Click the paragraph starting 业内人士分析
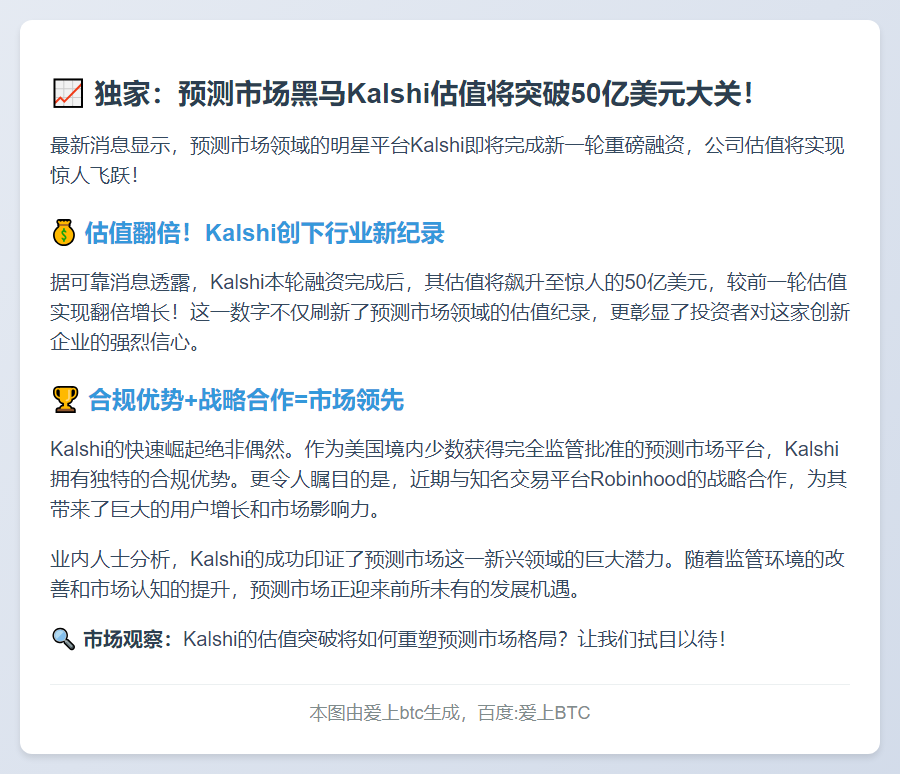900x774 pixels. (x=447, y=574)
